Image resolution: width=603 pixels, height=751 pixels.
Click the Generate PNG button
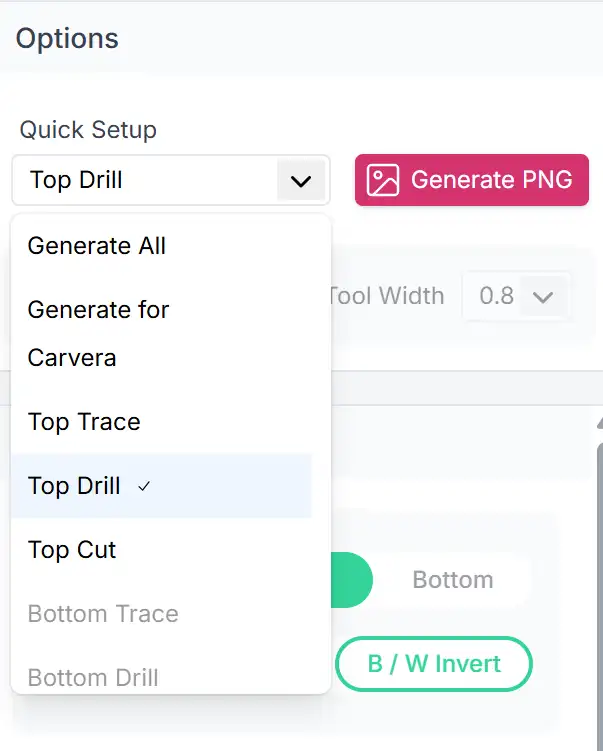[x=471, y=180]
